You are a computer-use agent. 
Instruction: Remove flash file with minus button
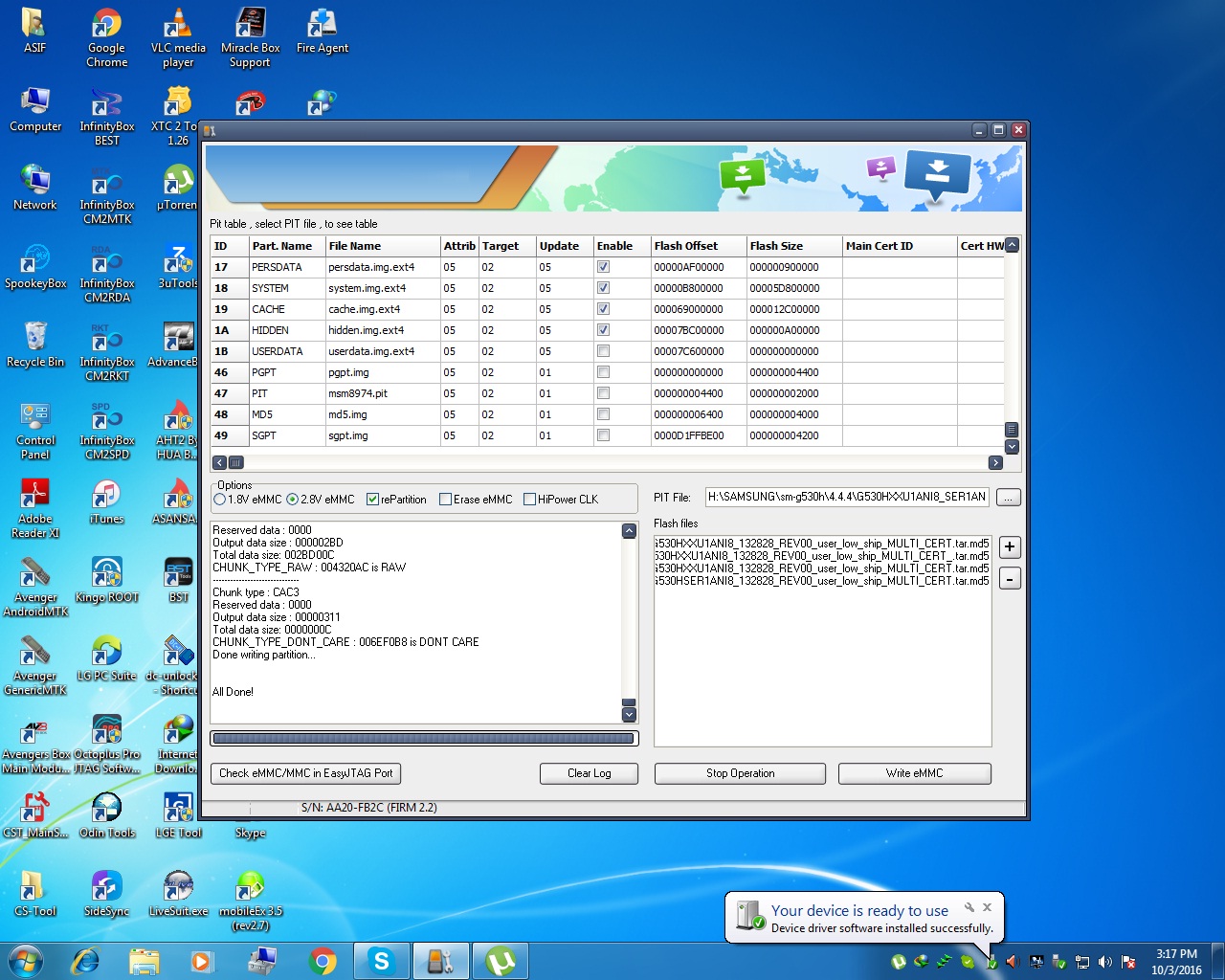pos(1010,578)
